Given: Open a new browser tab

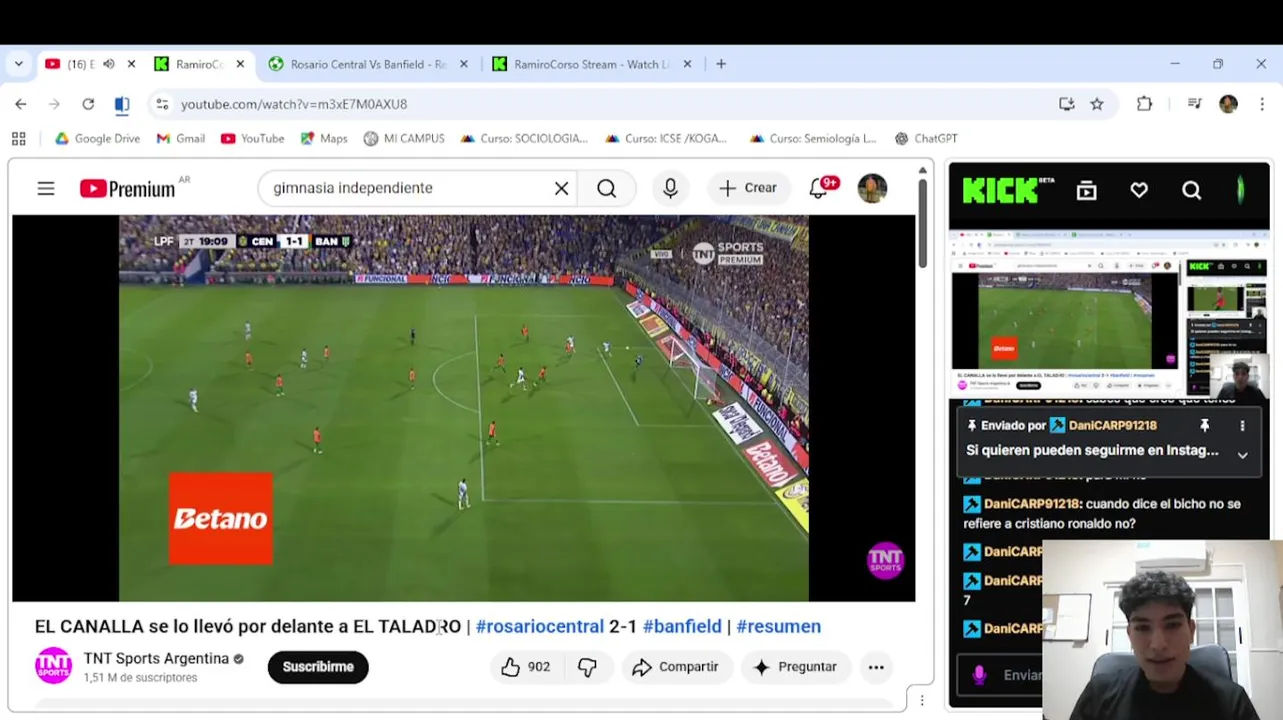Looking at the screenshot, I should tap(721, 64).
